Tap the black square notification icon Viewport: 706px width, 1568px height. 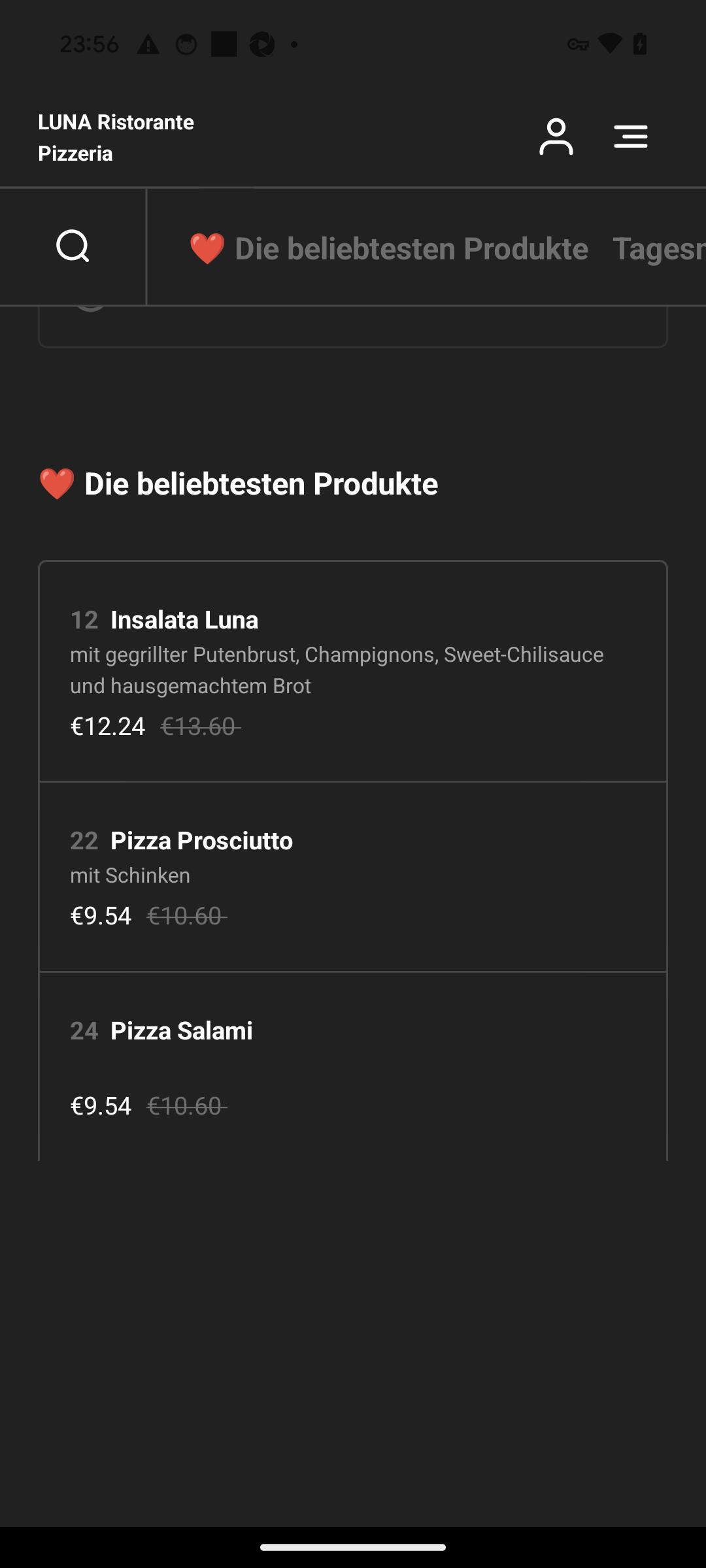[224, 44]
